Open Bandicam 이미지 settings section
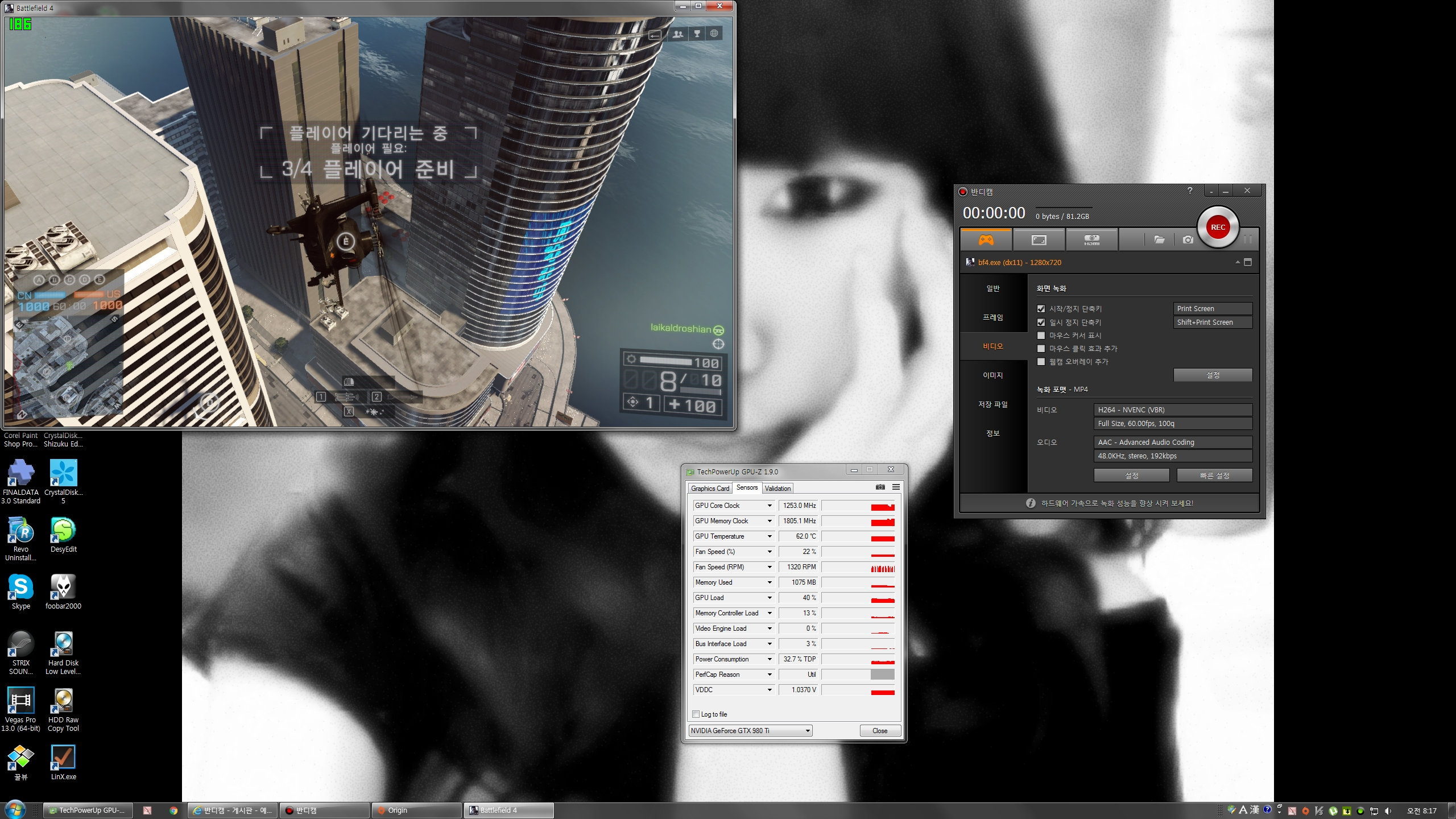Image resolution: width=1456 pixels, height=819 pixels. (993, 375)
